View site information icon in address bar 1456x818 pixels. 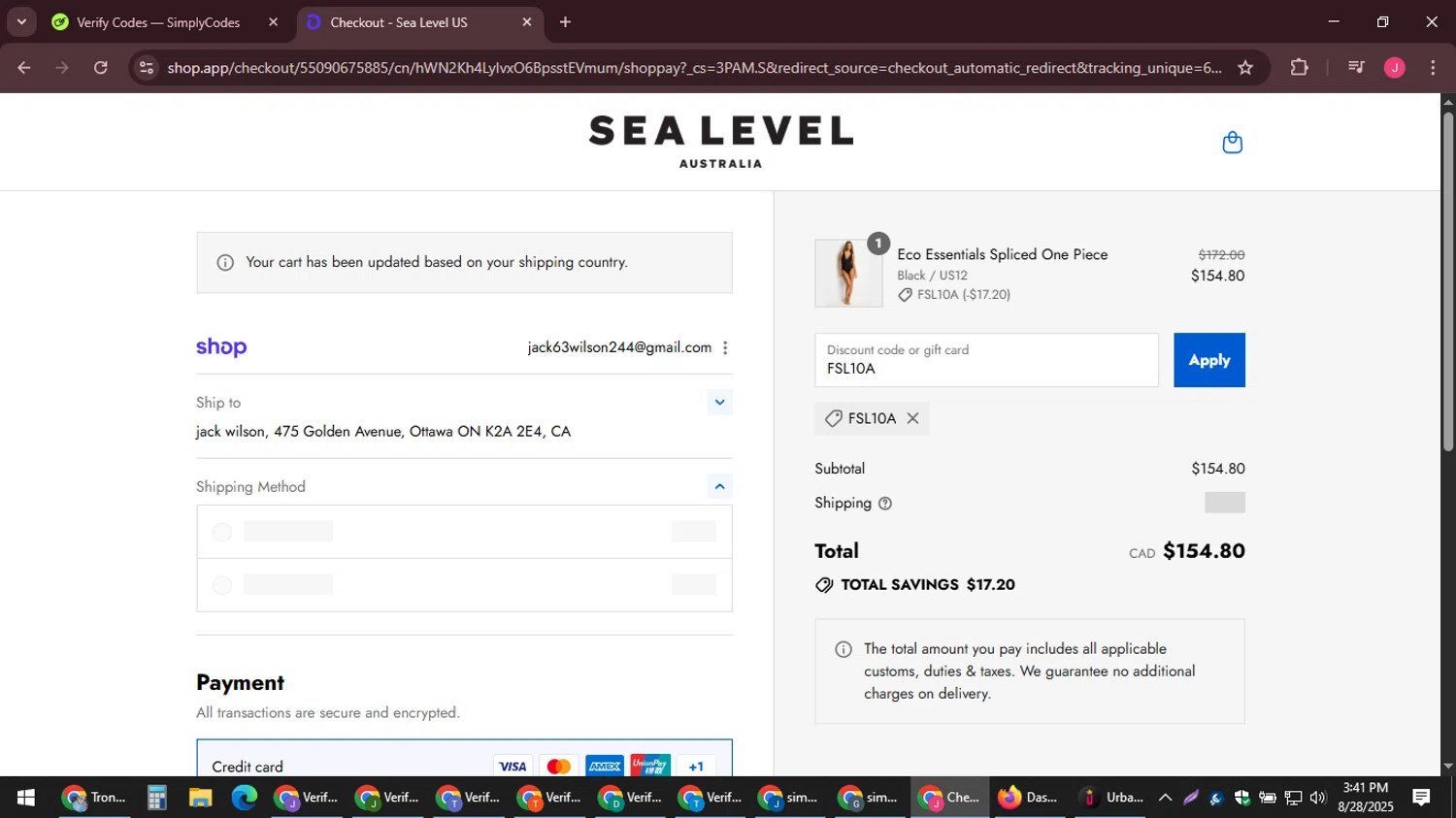point(147,68)
